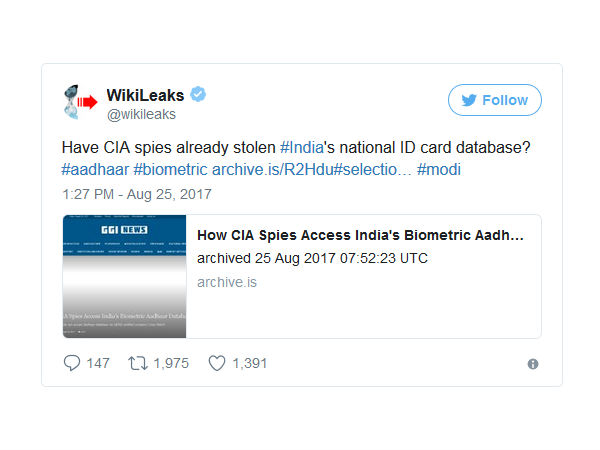Click the Twitter bird in Follow button
Image resolution: width=600 pixels, height=450 pixels.
click(x=469, y=100)
